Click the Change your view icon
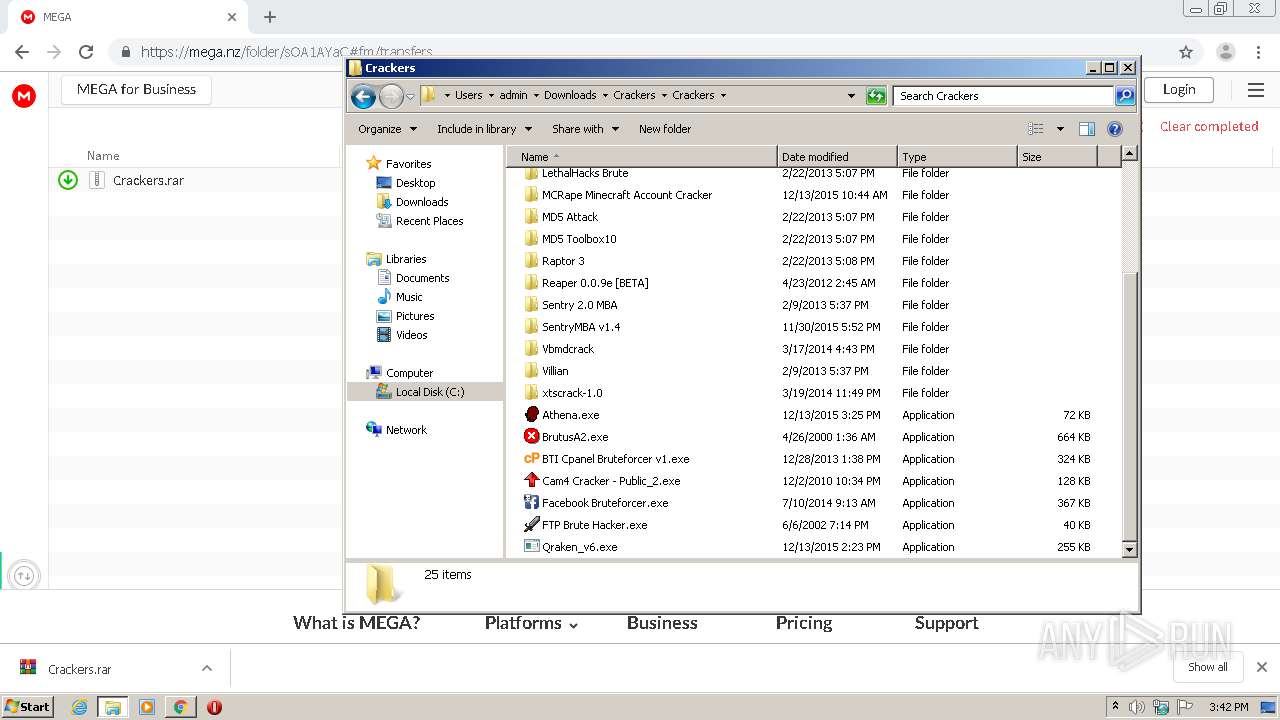The width and height of the screenshot is (1280, 720). click(1036, 129)
